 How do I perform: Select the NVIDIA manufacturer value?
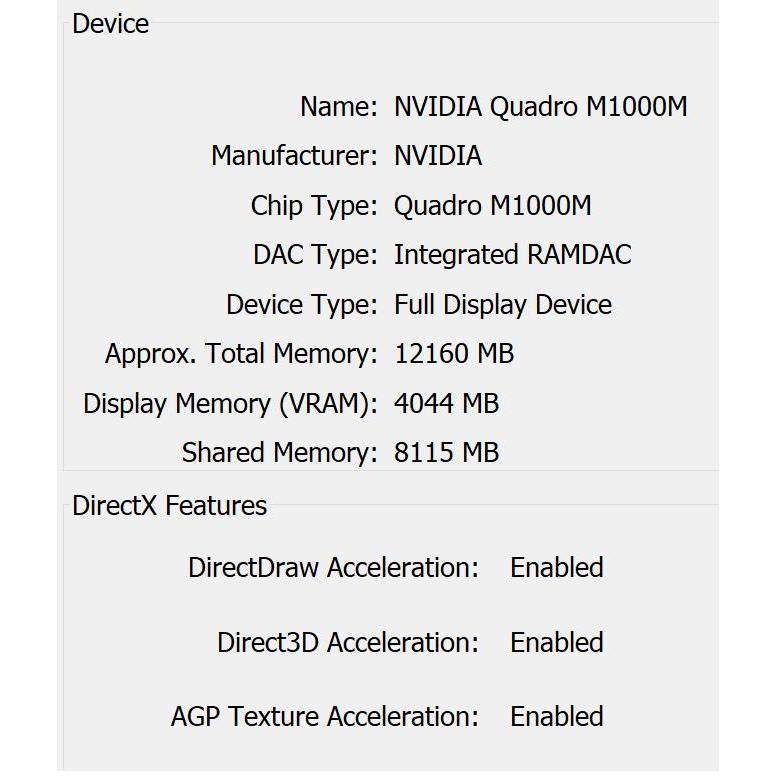click(437, 156)
